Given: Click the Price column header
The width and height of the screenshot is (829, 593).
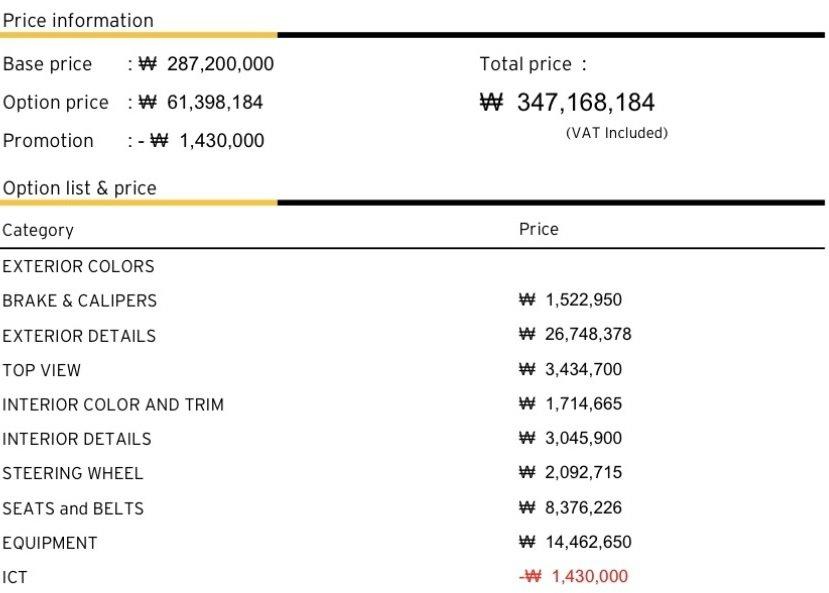Looking at the screenshot, I should click(x=538, y=229).
